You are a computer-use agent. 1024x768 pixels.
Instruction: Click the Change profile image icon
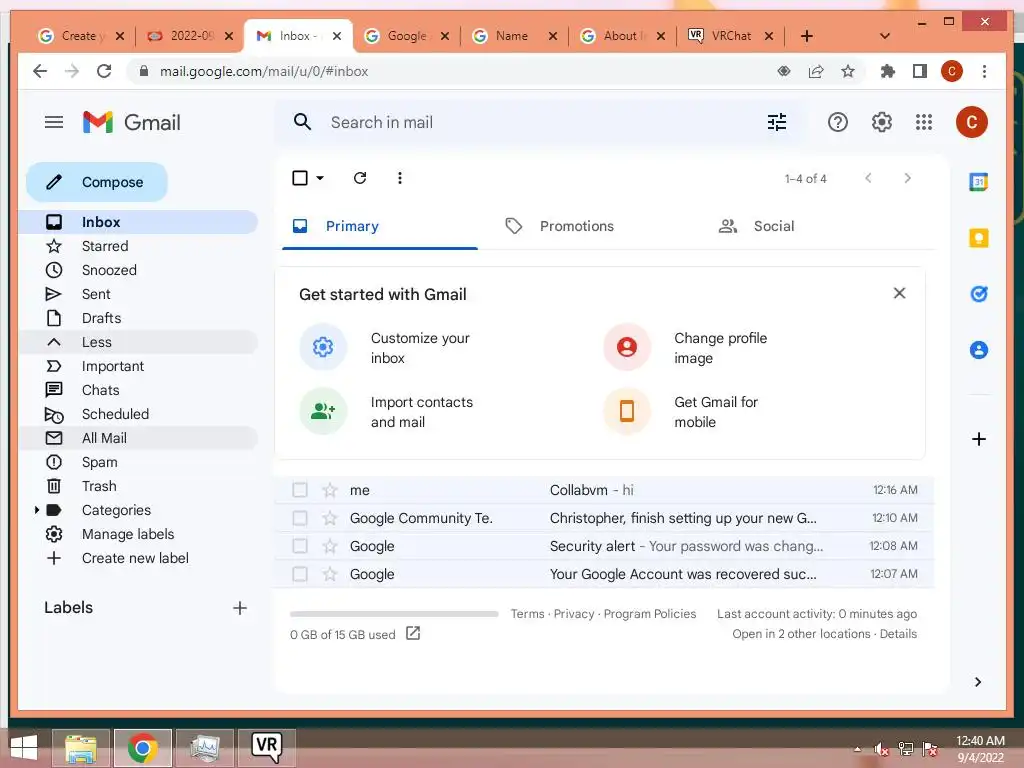[x=627, y=347]
